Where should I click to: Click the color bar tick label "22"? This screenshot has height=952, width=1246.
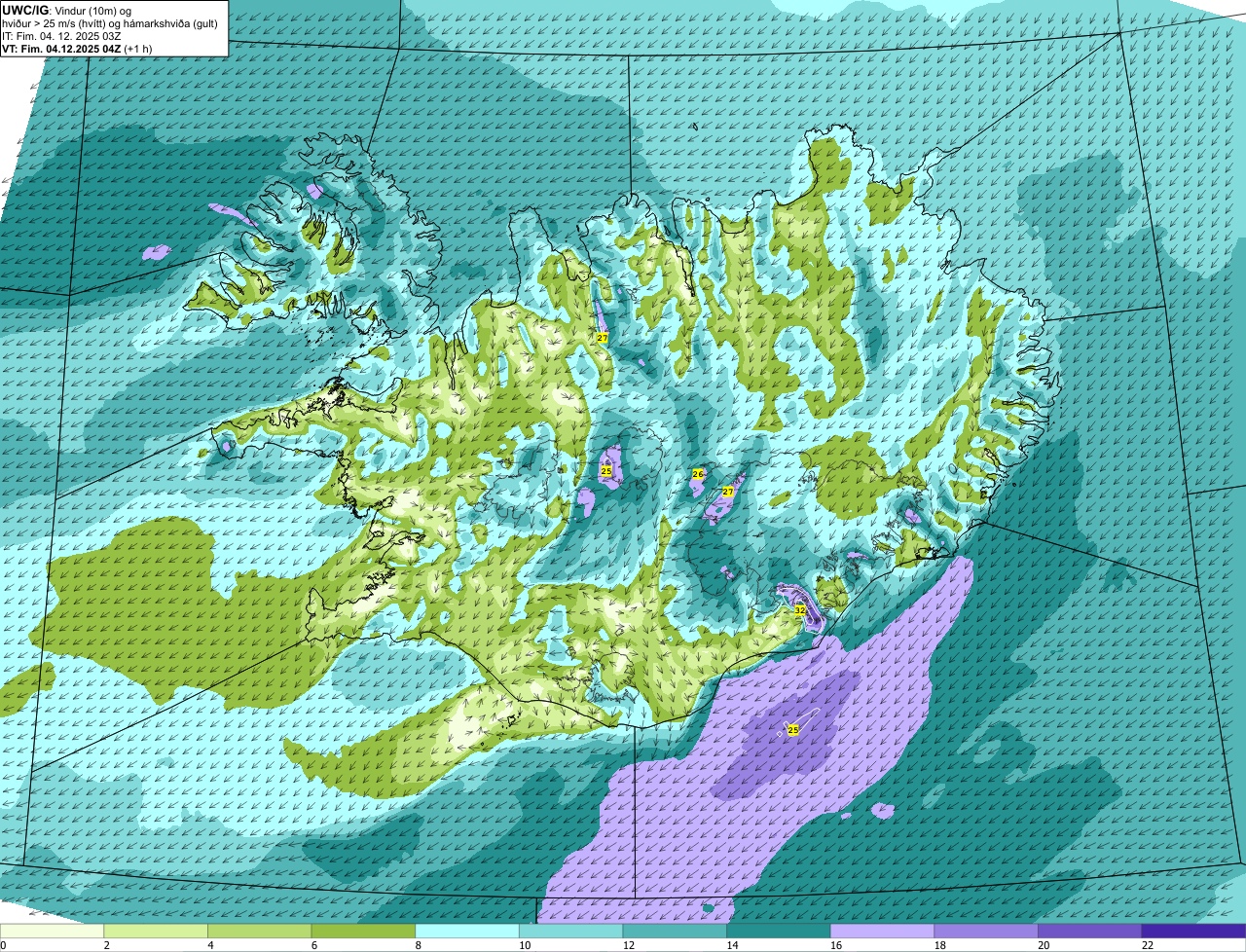[x=1148, y=945]
